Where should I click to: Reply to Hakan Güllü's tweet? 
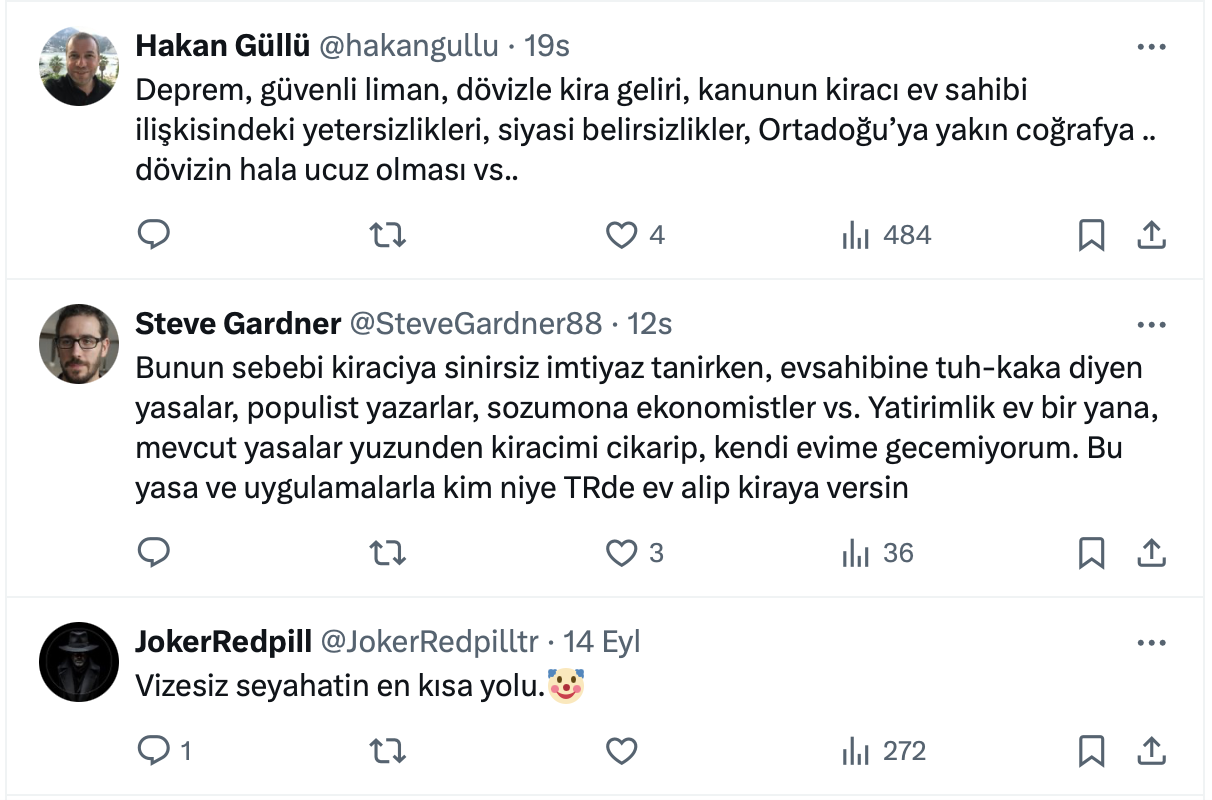(153, 235)
